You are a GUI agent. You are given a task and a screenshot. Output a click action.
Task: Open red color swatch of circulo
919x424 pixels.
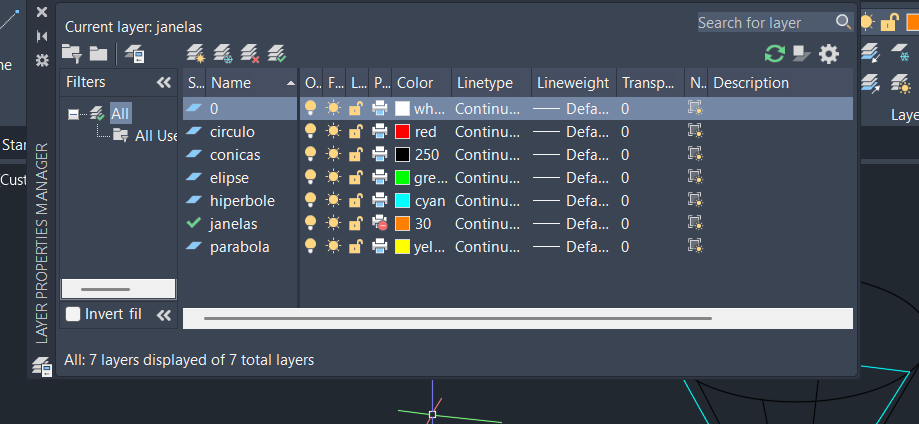point(402,131)
